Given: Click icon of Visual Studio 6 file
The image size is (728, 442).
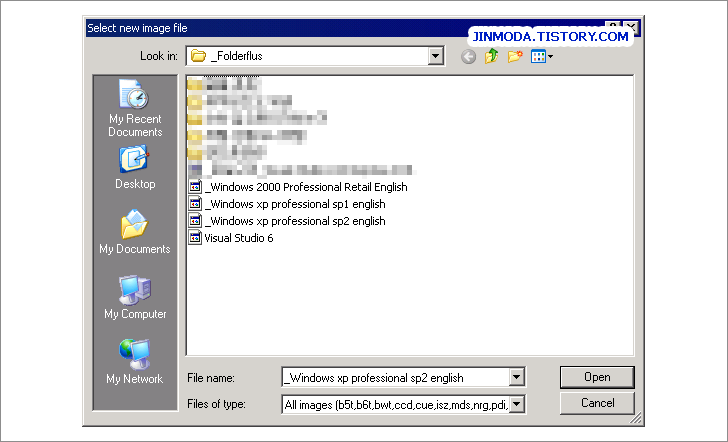Looking at the screenshot, I should click(x=195, y=238).
